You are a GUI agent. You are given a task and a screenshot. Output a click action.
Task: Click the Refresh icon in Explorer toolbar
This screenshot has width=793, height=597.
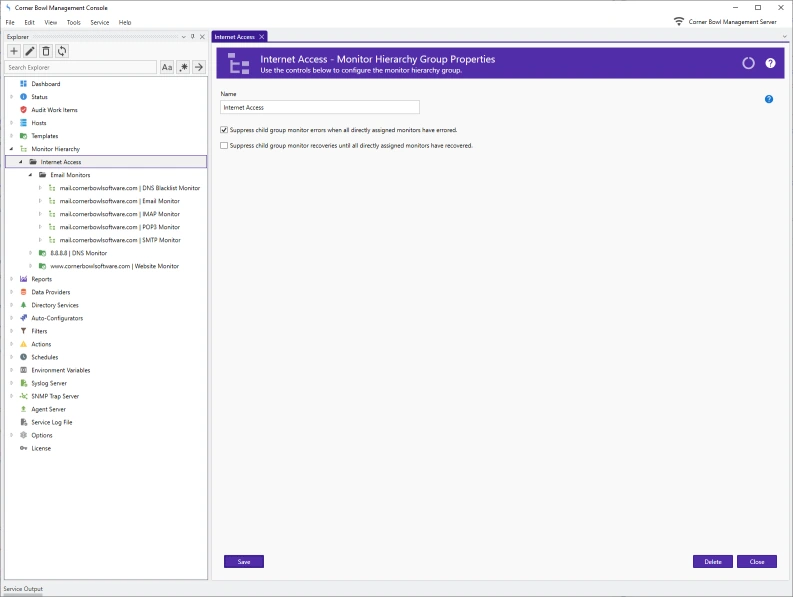[62, 51]
